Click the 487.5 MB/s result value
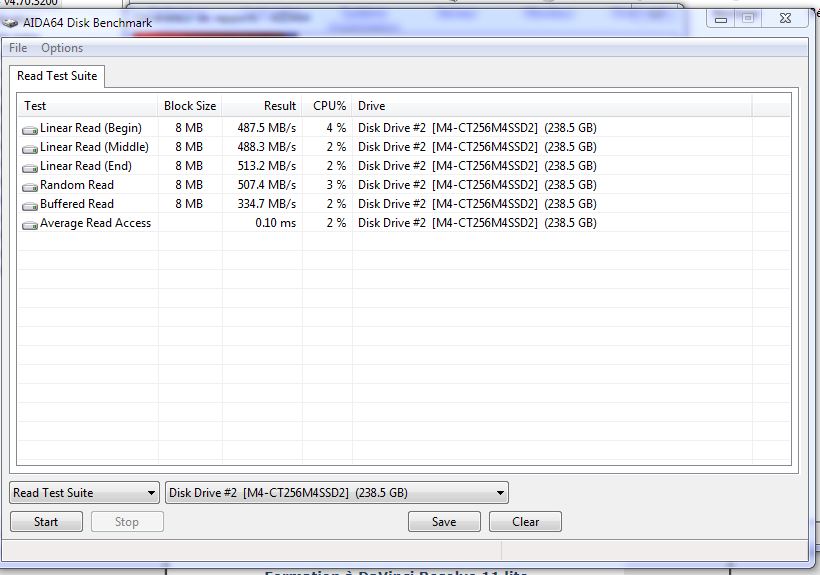This screenshot has height=575, width=820. (267, 128)
